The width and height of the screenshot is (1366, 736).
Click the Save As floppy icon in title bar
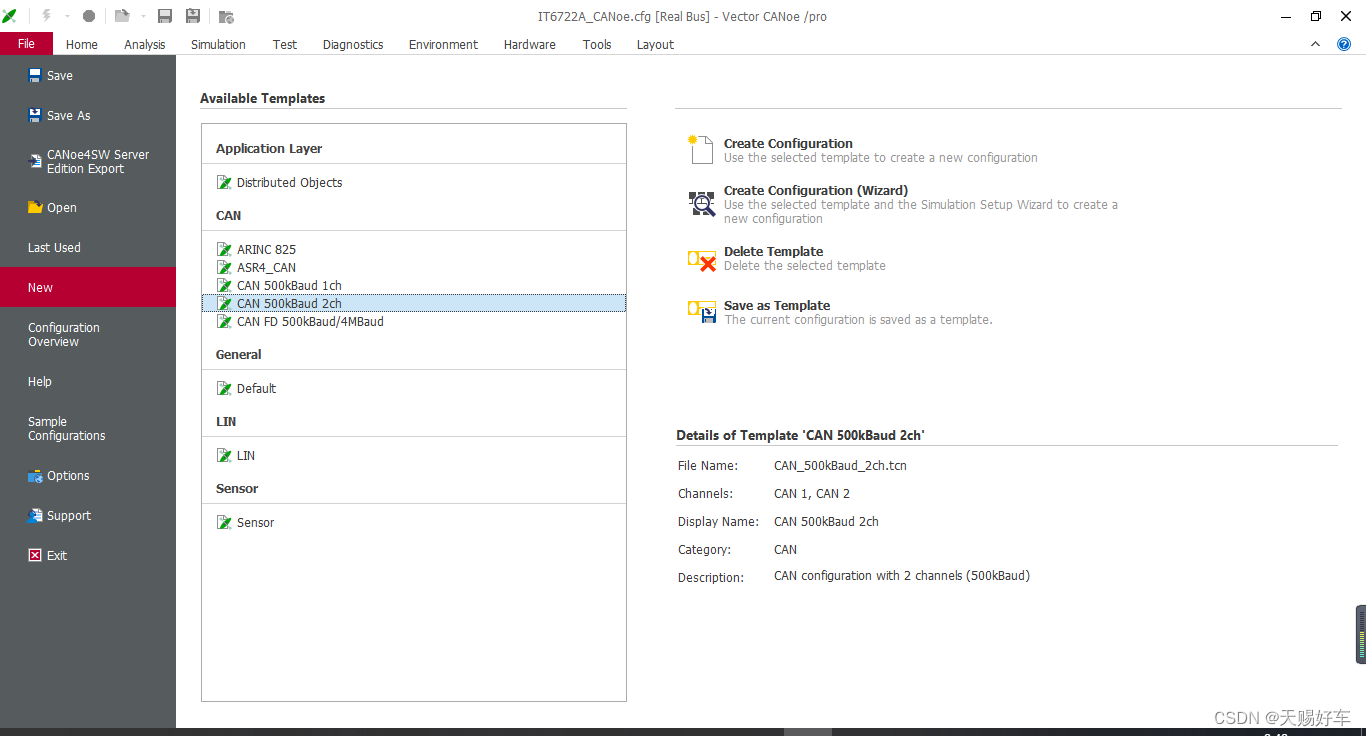(193, 16)
